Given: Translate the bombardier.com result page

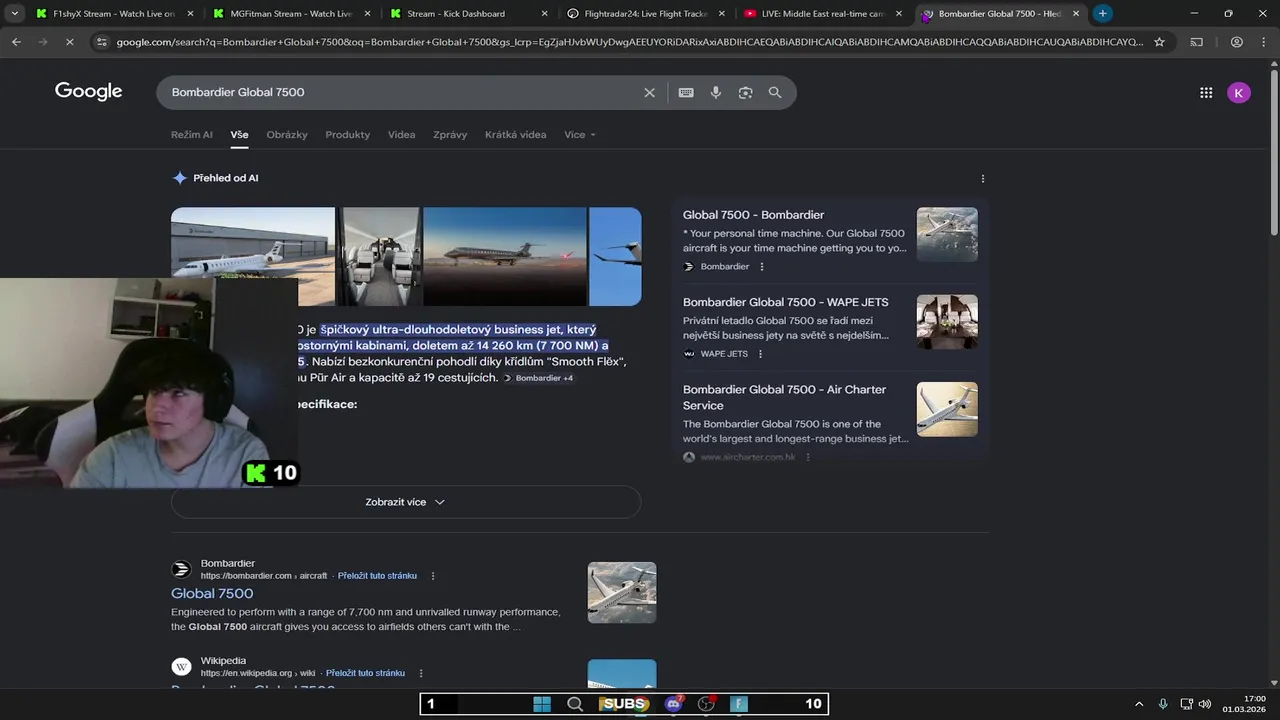Looking at the screenshot, I should point(377,576).
